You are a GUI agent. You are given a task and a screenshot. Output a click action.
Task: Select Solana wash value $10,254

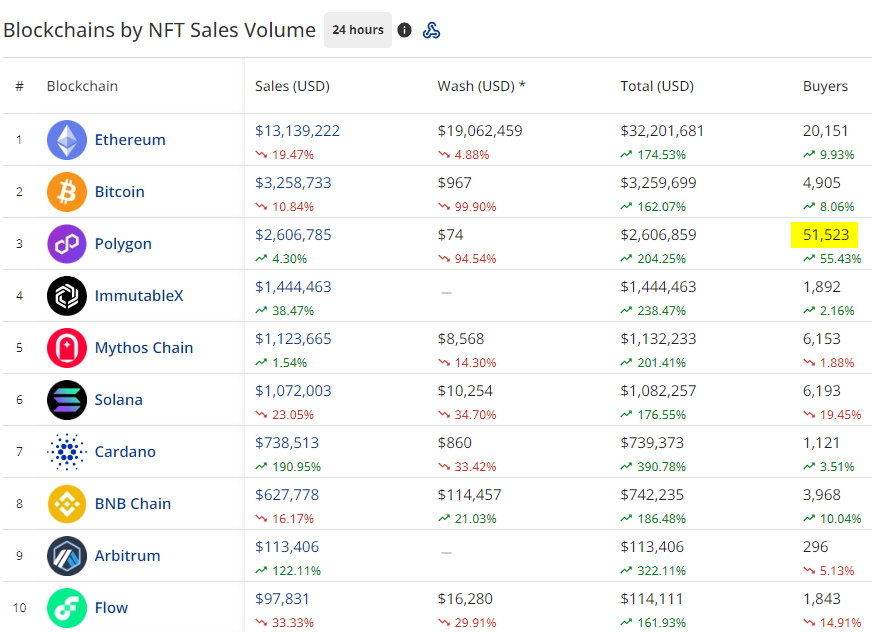click(x=465, y=391)
